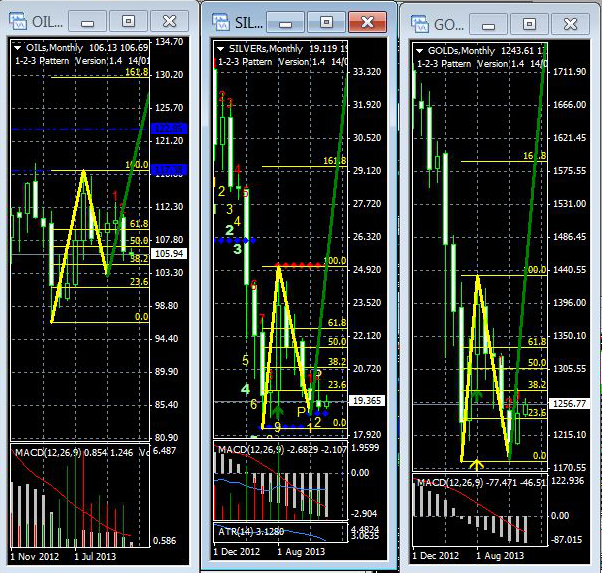Click the MACD(12,26,9) label in OIL chart
Screen dimensions: 602x573
[48, 452]
